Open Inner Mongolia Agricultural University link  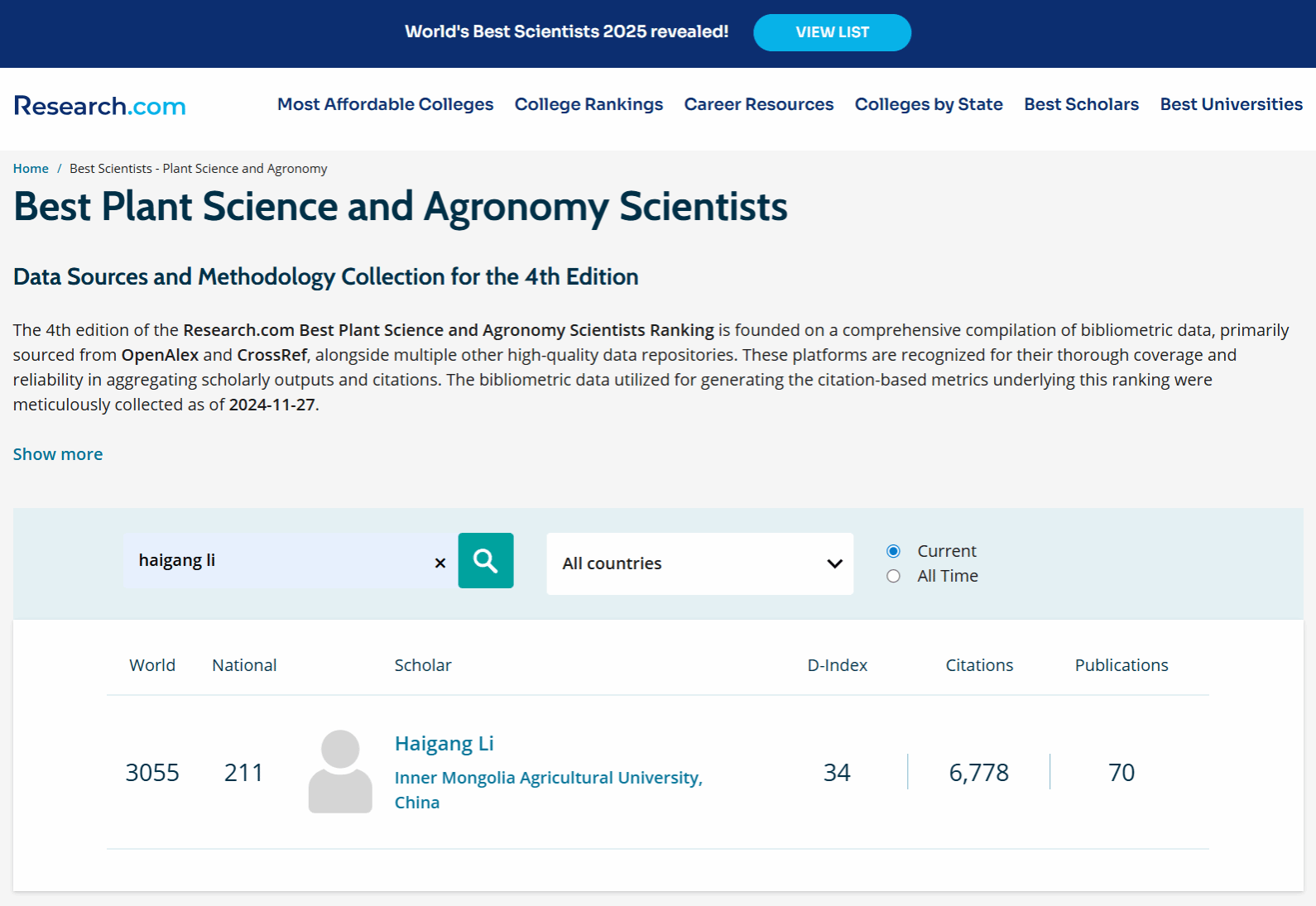point(548,778)
